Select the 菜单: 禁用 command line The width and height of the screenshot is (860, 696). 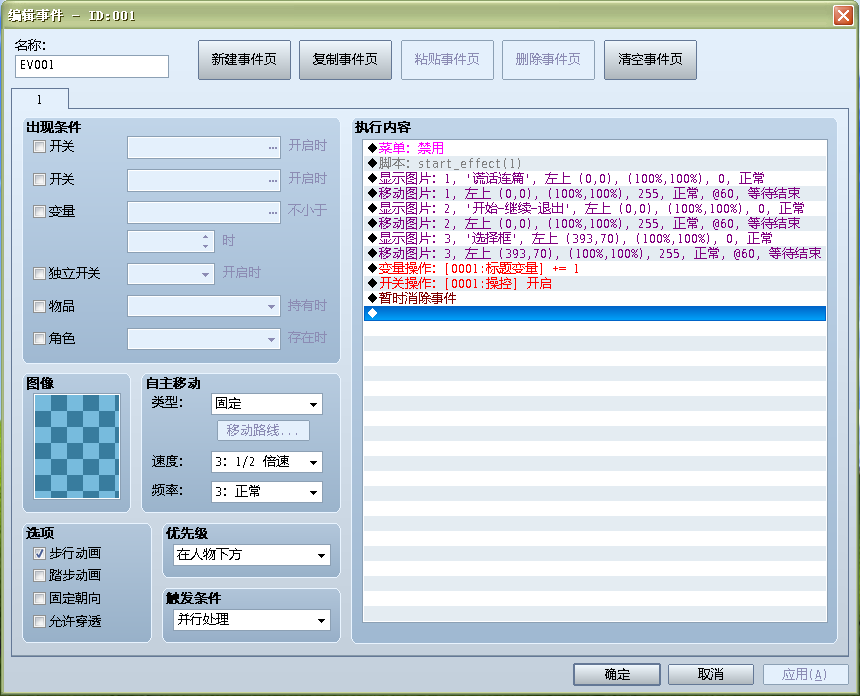coord(595,148)
